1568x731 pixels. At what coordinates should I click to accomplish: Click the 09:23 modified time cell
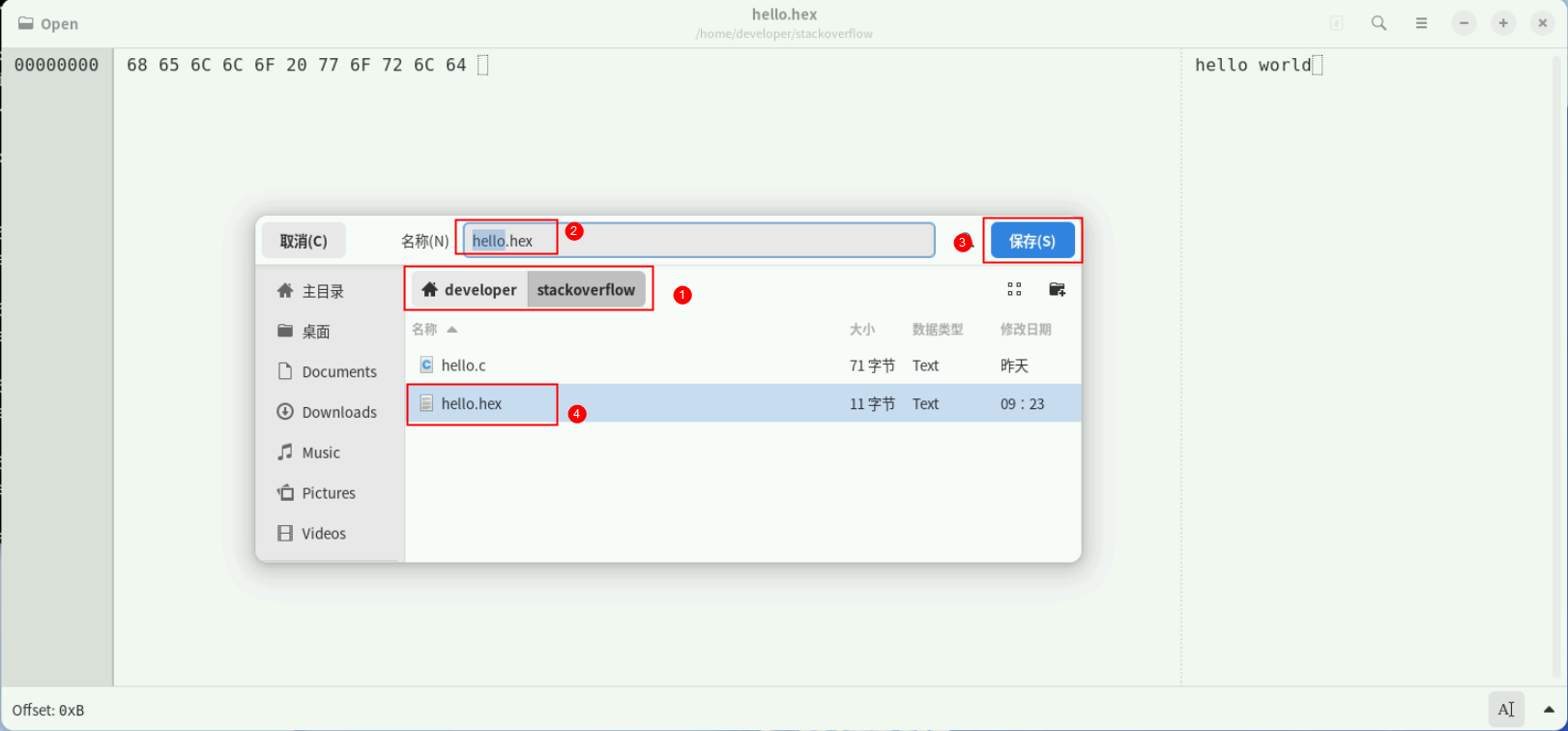[x=1023, y=404]
